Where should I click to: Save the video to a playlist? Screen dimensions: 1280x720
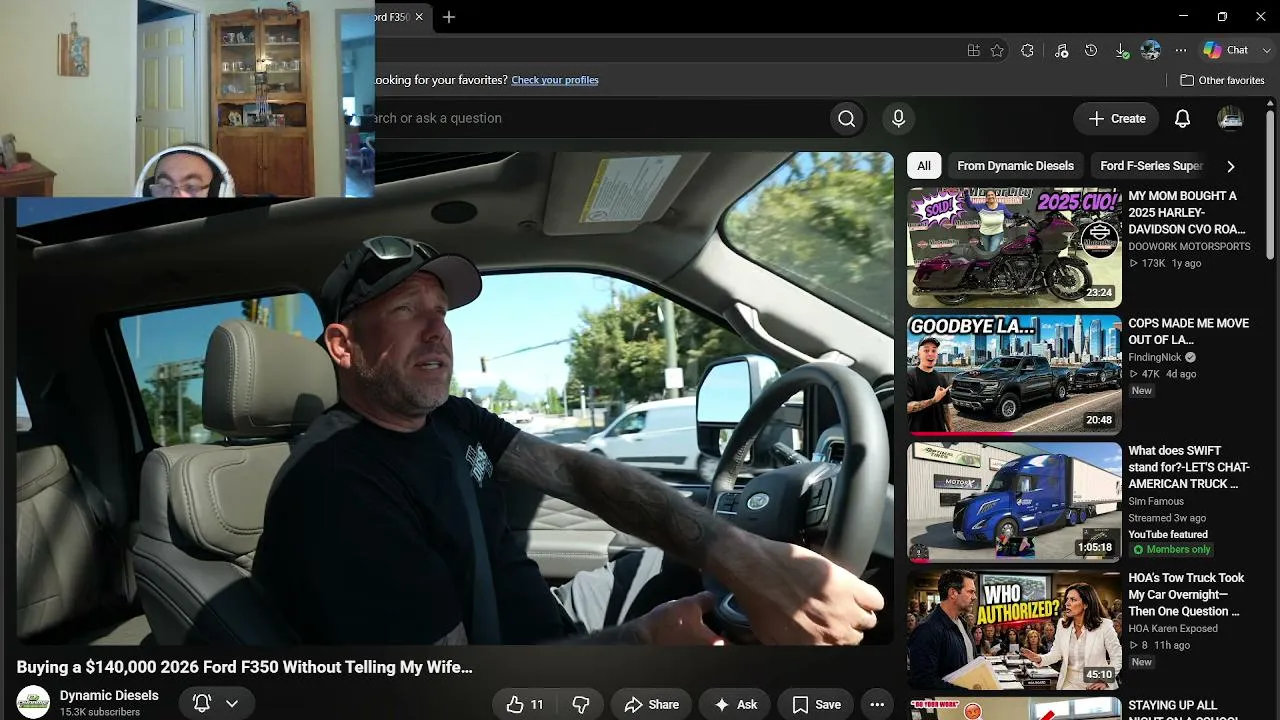coord(816,705)
